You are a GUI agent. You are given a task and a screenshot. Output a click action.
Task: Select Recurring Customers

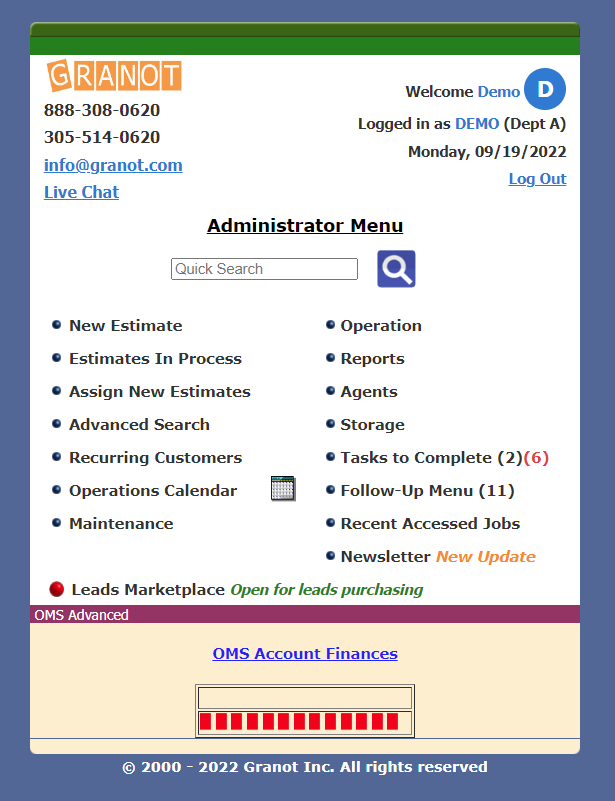[156, 457]
